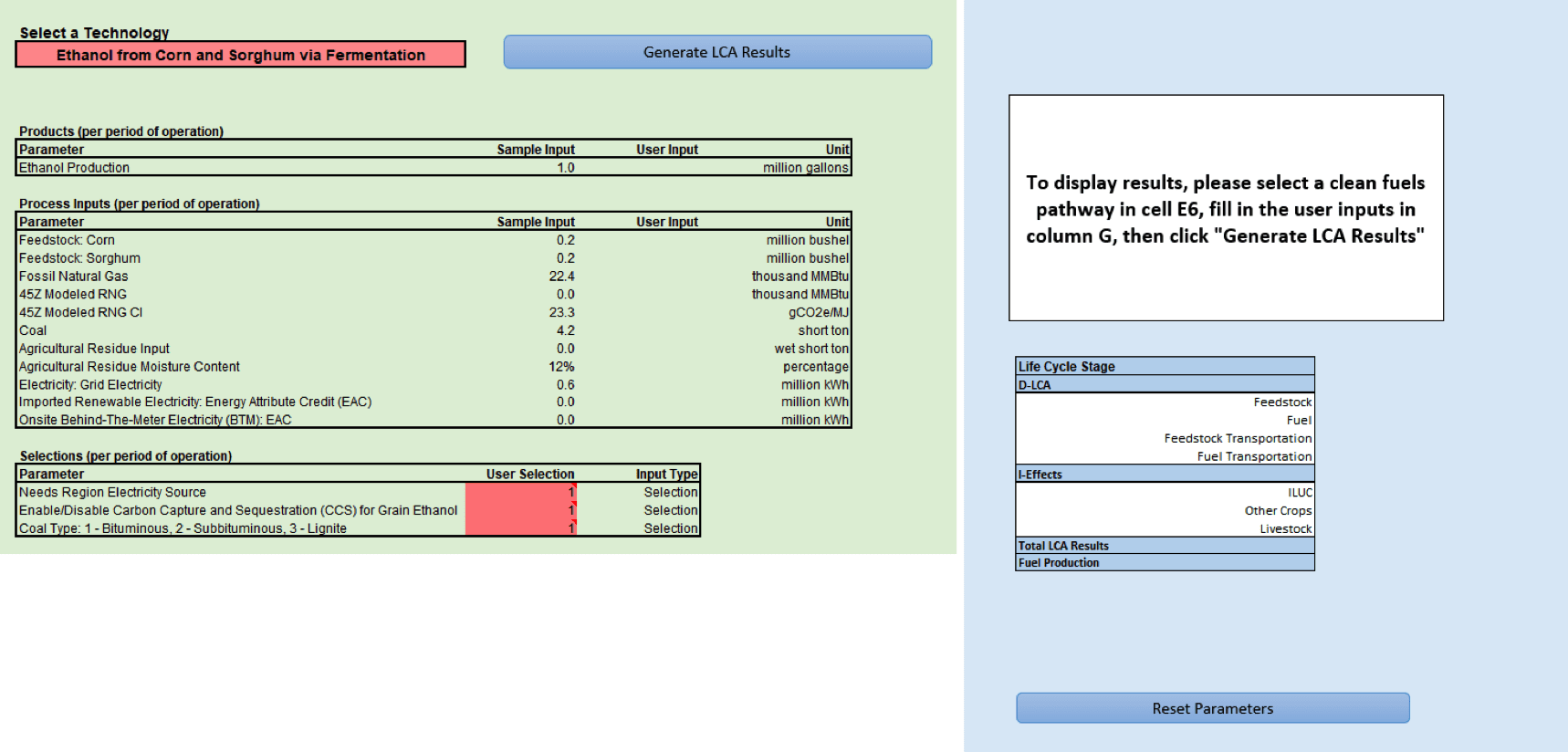Select the Coal Type user selection cell
1568x752 pixels.
[x=520, y=528]
